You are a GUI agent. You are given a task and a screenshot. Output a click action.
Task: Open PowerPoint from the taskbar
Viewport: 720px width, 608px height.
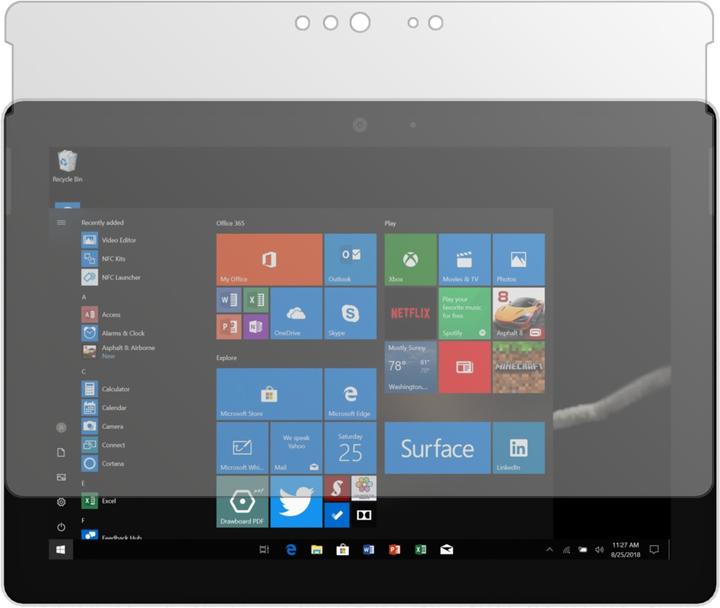pyautogui.click(x=394, y=550)
